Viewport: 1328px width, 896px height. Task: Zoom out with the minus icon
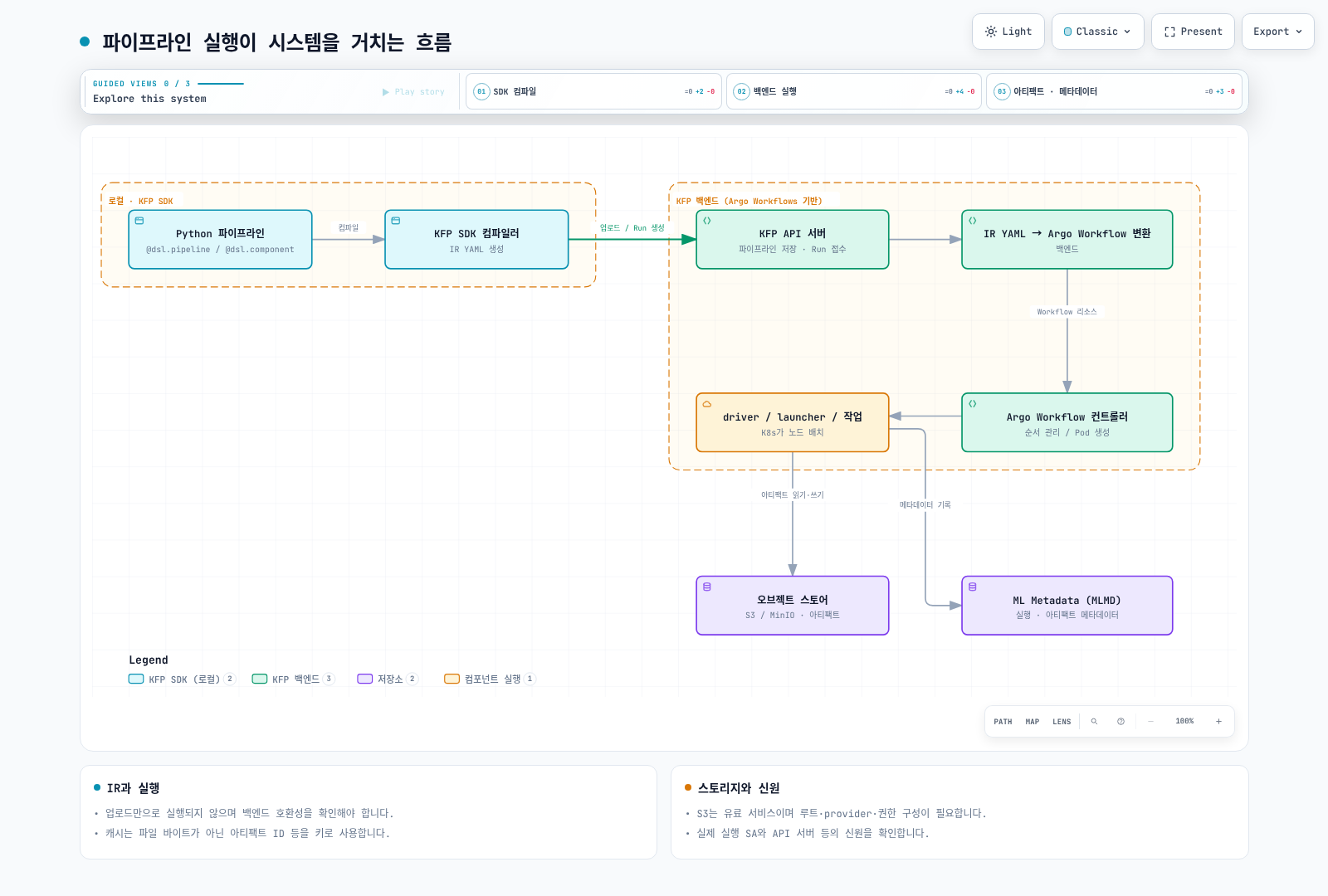tap(1150, 722)
